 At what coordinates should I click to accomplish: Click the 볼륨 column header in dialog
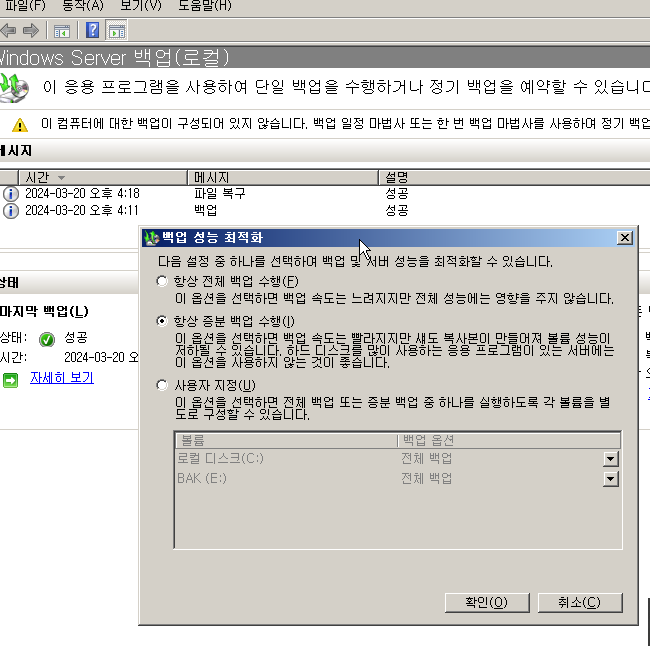click(x=286, y=440)
